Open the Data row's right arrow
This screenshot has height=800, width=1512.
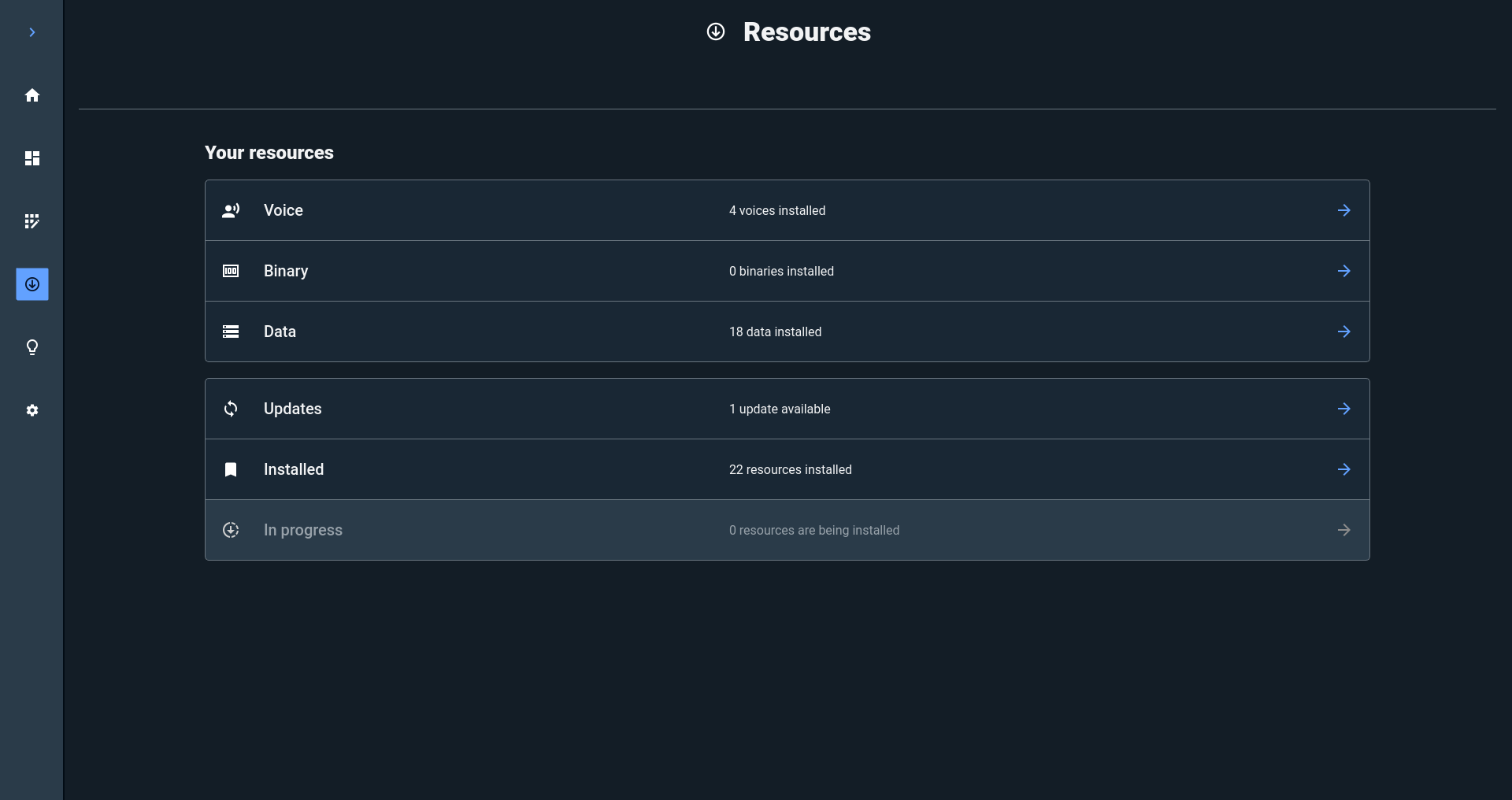pos(1343,331)
